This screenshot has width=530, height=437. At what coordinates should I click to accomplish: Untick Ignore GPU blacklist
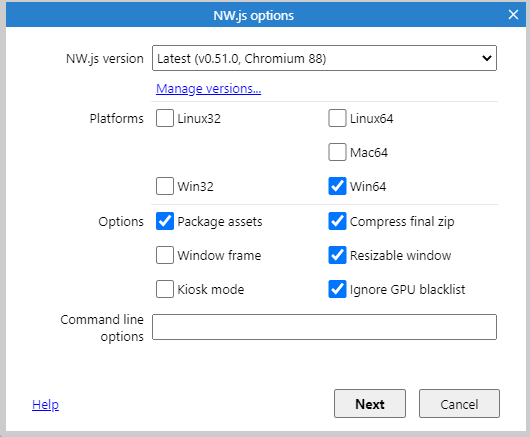click(x=337, y=289)
